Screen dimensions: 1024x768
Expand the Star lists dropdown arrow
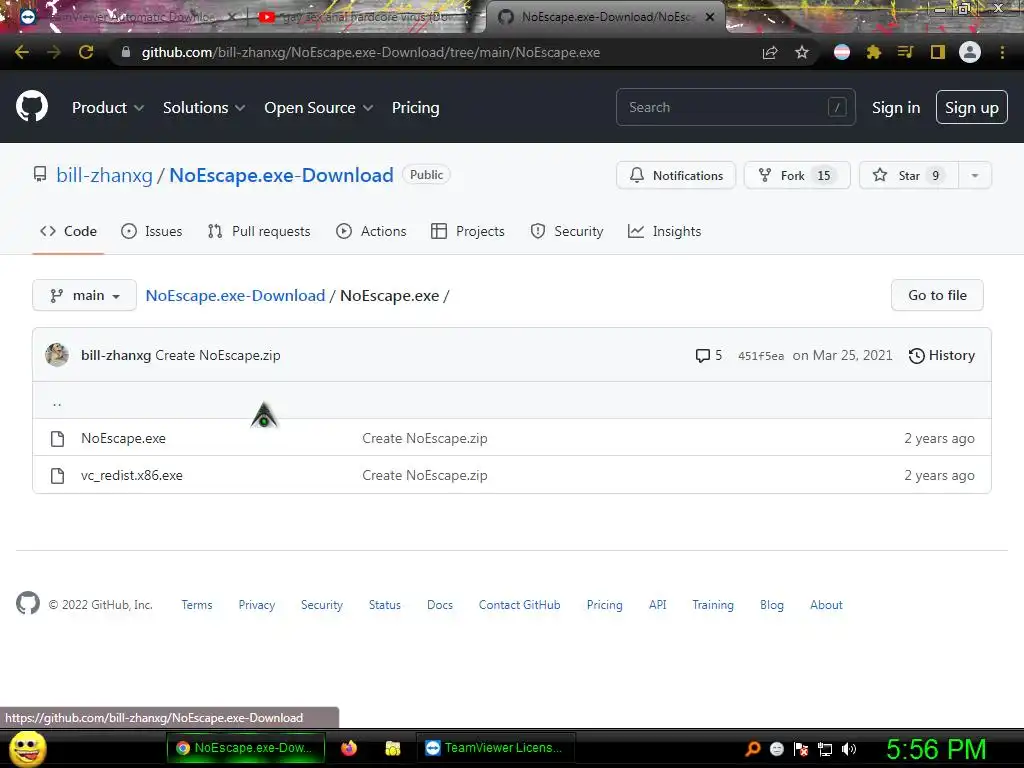(974, 176)
